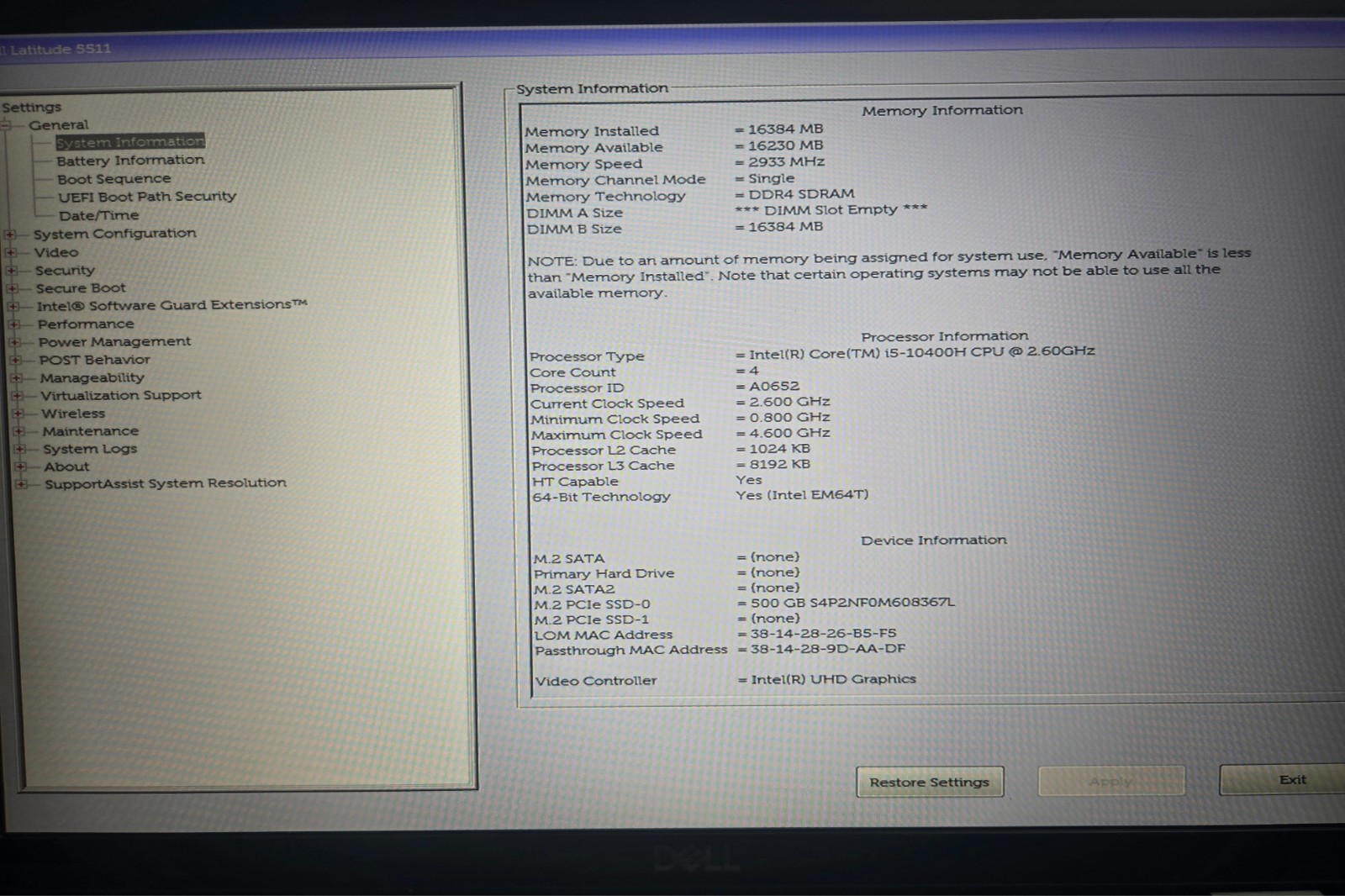Viewport: 1345px width, 896px height.
Task: Expand the Virtualization Support node
Action: click(18, 396)
